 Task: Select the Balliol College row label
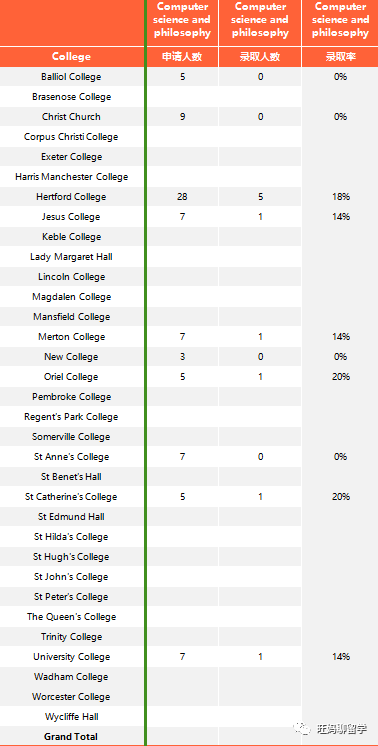pos(71,77)
